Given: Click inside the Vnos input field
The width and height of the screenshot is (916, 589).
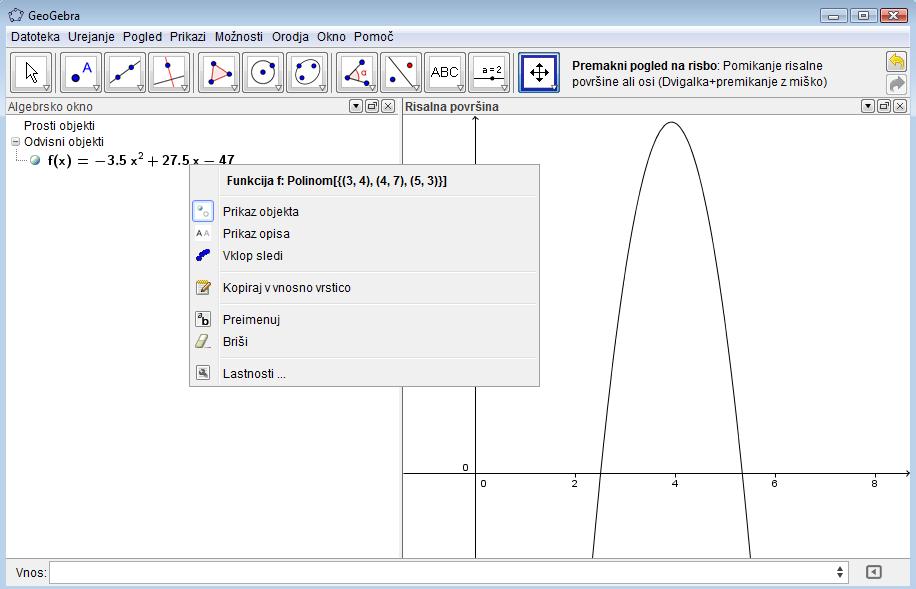Looking at the screenshot, I should [440, 572].
